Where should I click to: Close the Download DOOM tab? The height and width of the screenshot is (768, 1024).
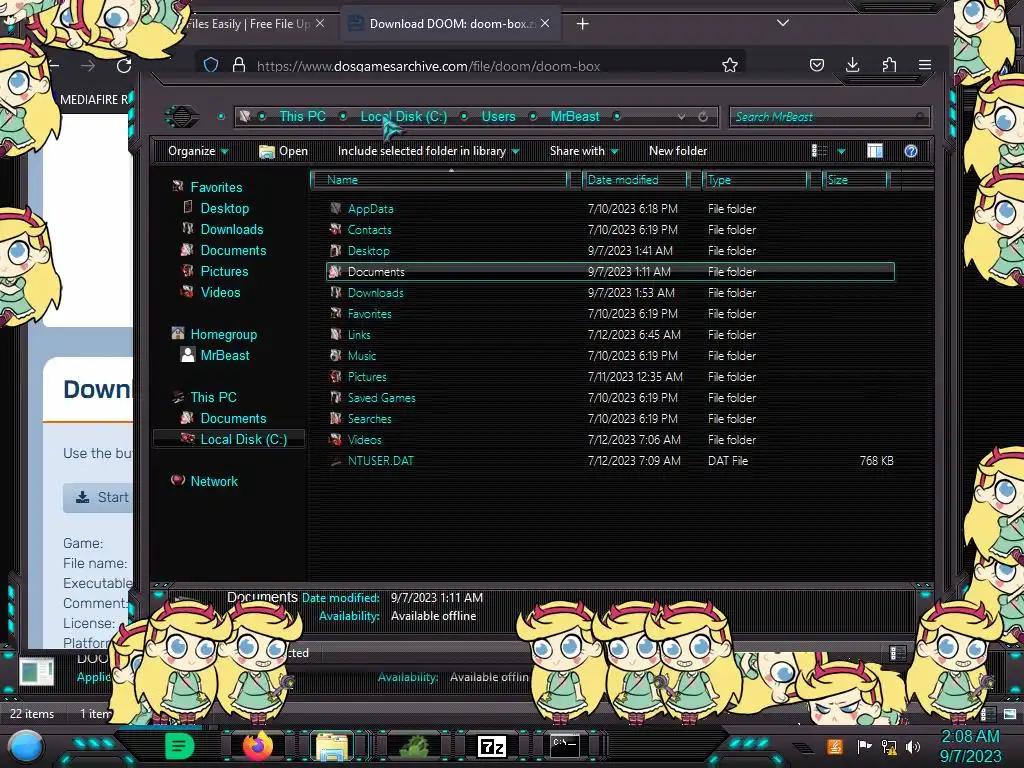(545, 24)
